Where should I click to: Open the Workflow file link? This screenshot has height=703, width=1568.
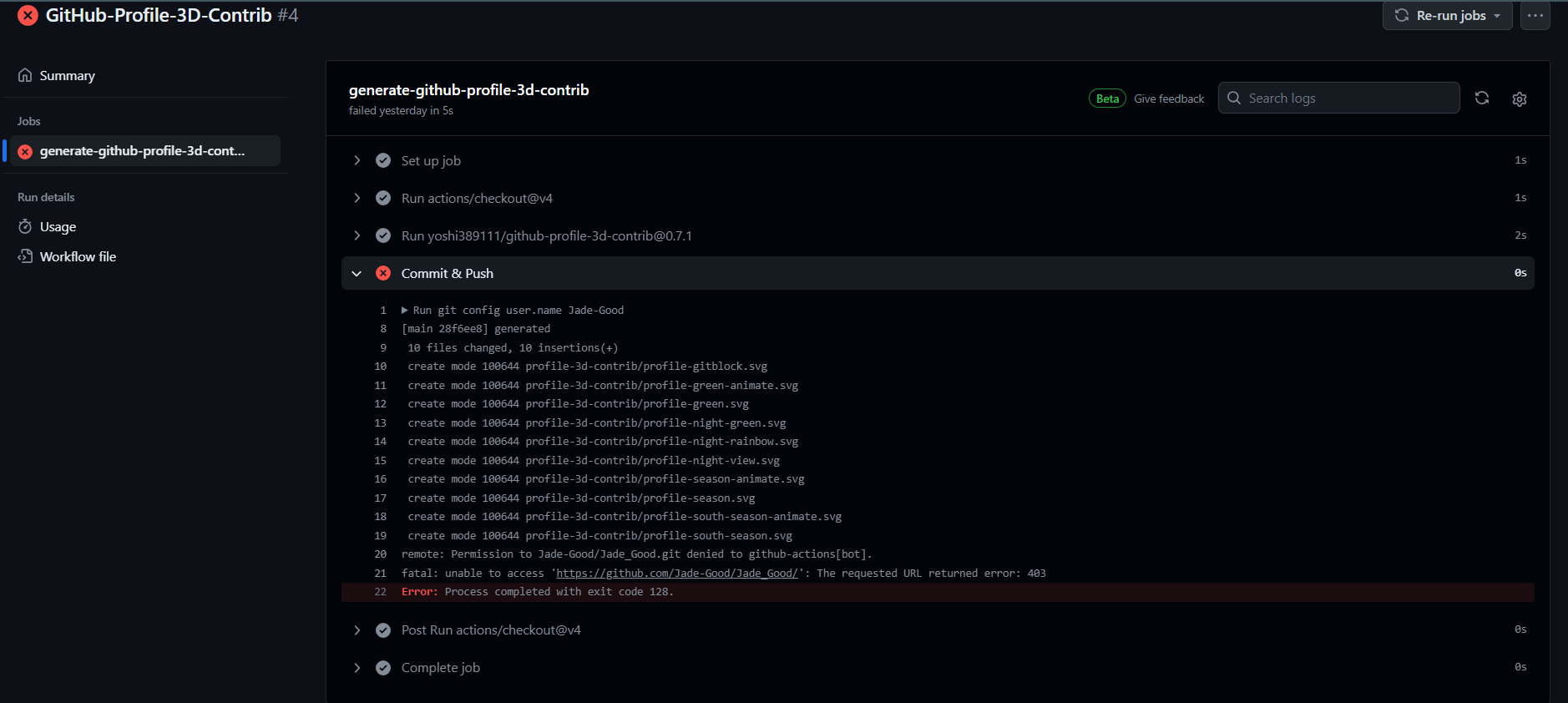tap(78, 256)
